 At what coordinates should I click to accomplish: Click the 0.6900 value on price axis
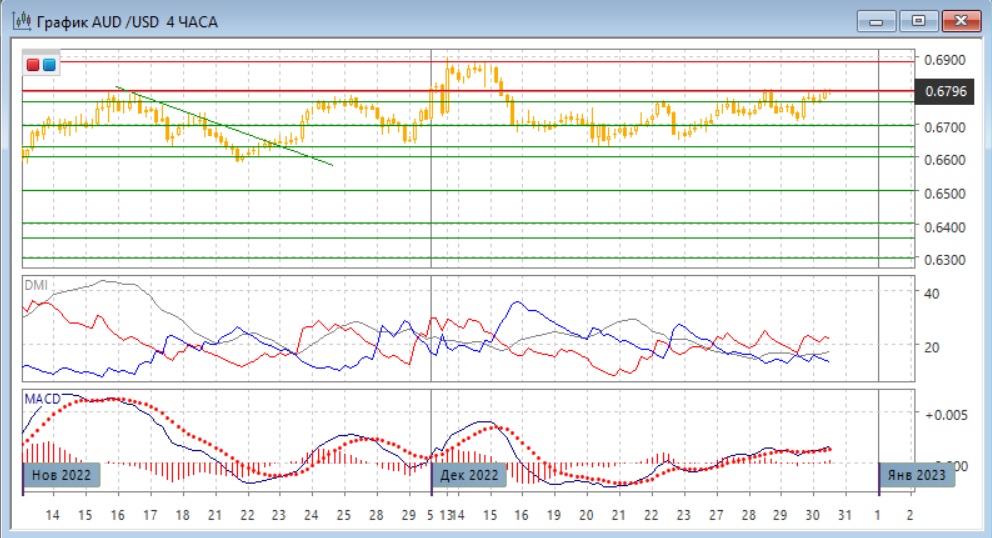click(946, 60)
